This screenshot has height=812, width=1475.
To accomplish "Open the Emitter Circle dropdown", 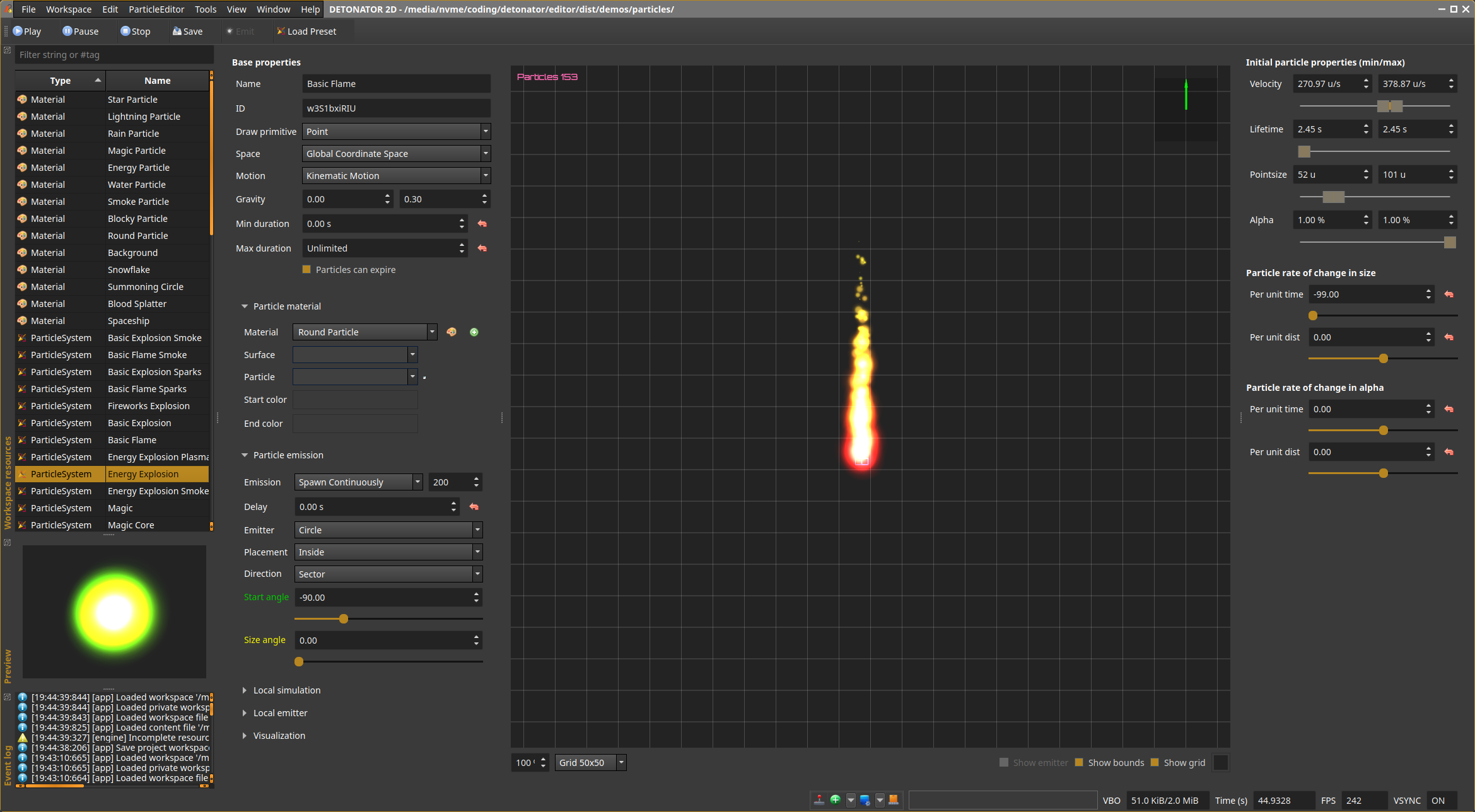I will [x=388, y=530].
